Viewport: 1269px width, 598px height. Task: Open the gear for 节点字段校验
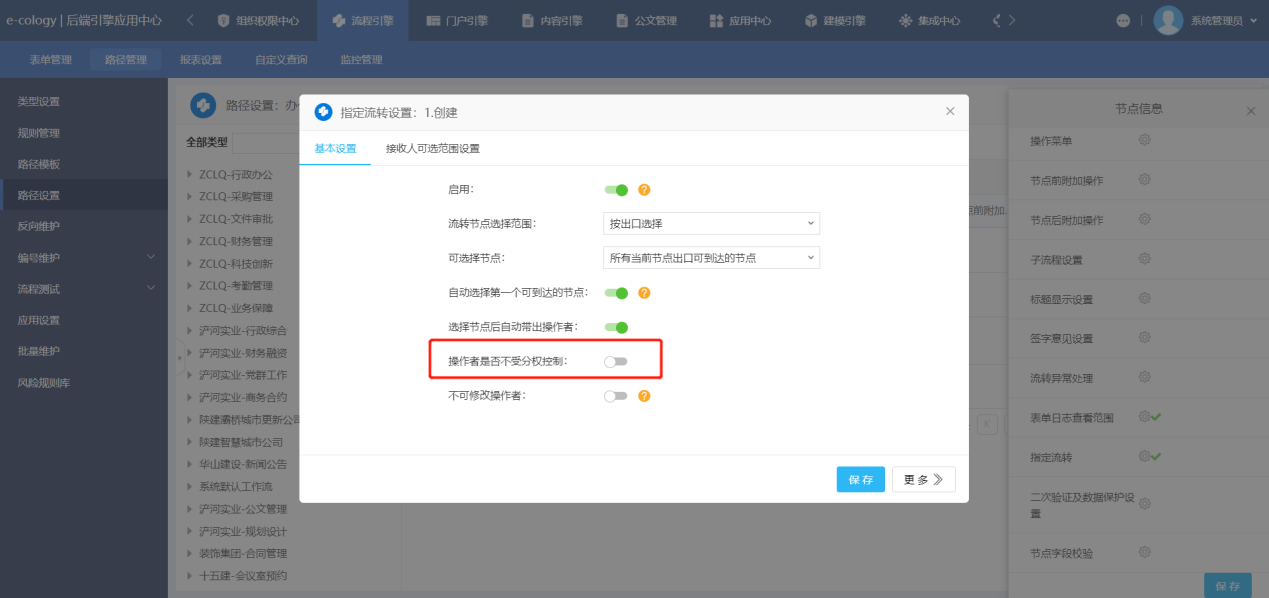click(x=1145, y=552)
